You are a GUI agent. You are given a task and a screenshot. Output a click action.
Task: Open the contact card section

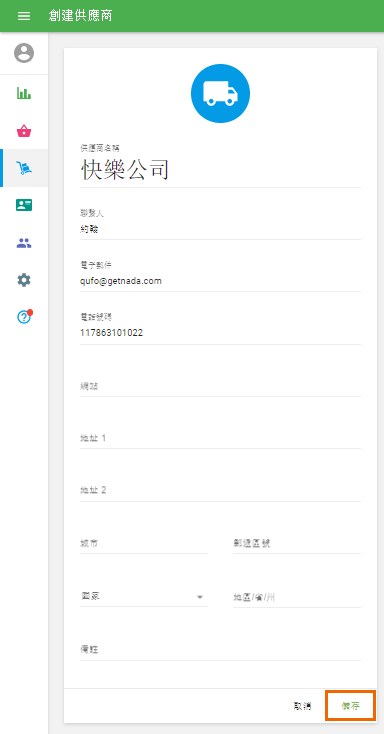24,205
